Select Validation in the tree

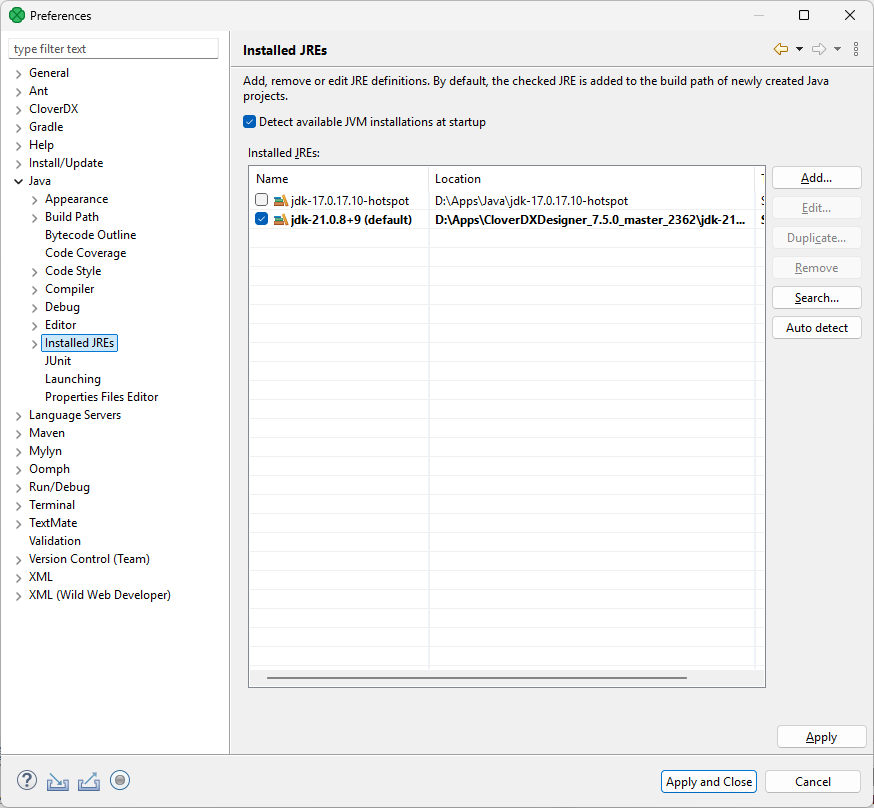point(55,541)
